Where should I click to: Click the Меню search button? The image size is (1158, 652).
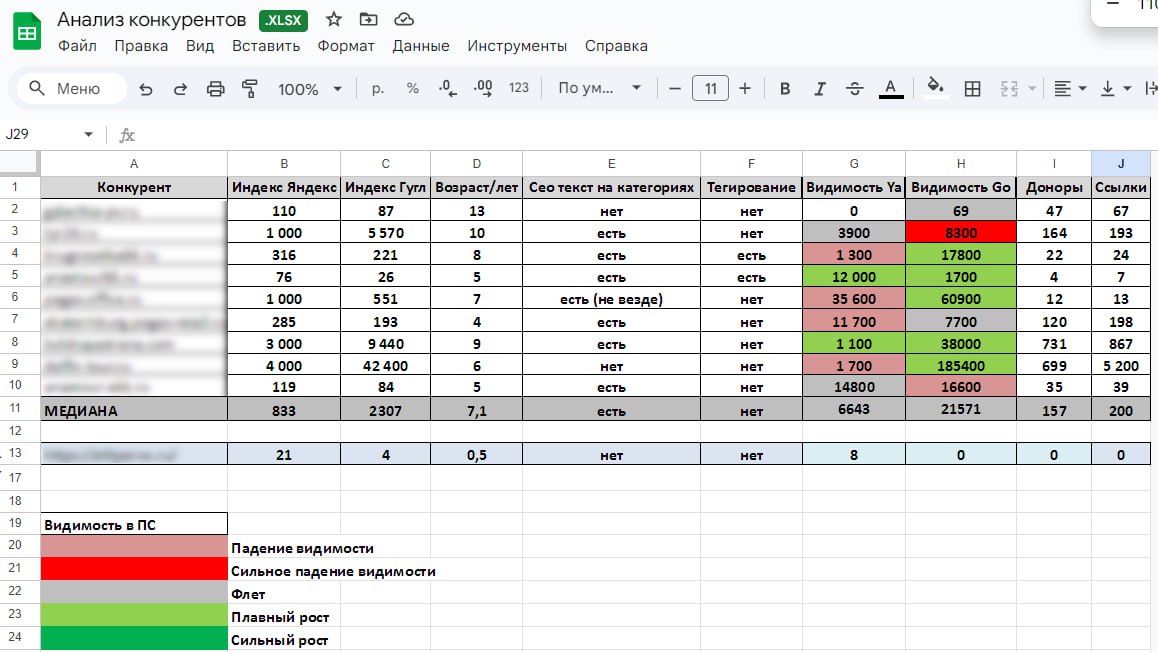pyautogui.click(x=66, y=89)
